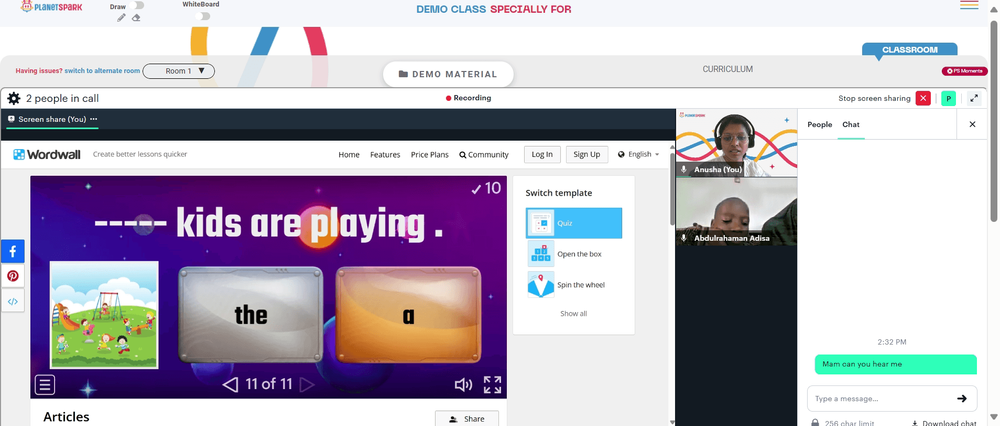1000x426 pixels.
Task: Click PS Moments badge
Action: click(x=964, y=71)
